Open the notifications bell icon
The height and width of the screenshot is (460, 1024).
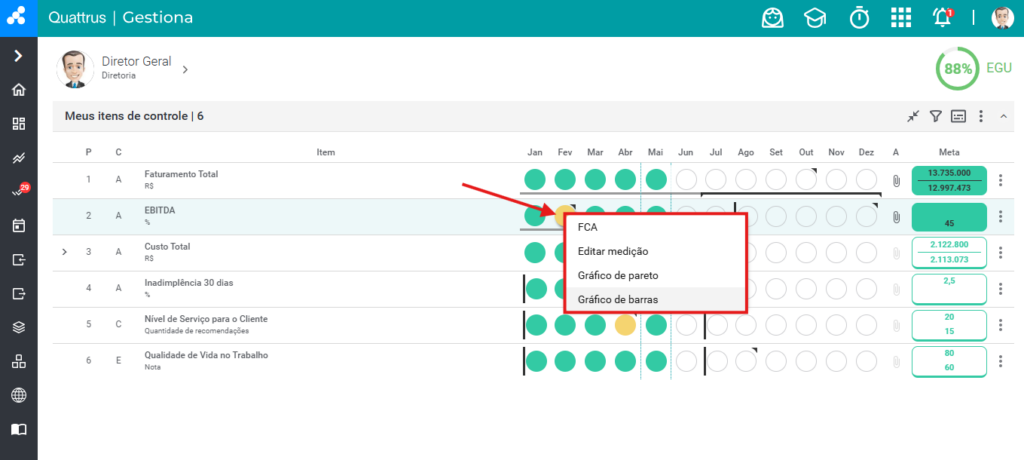click(942, 18)
